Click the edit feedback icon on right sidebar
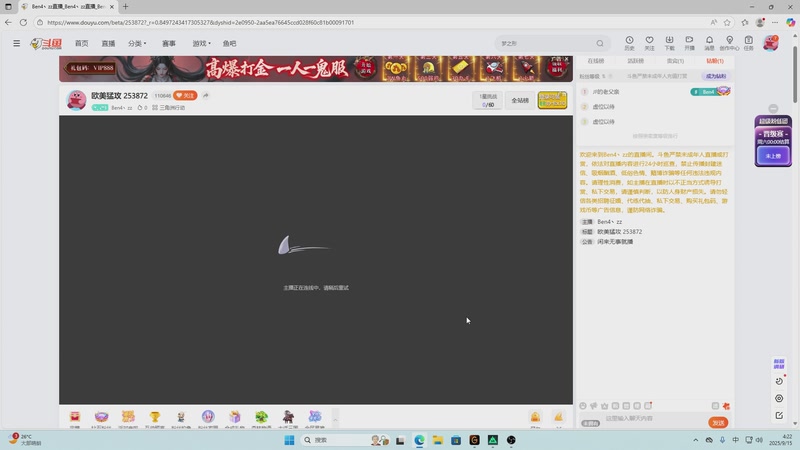Viewport: 800px width, 450px height. [779, 415]
